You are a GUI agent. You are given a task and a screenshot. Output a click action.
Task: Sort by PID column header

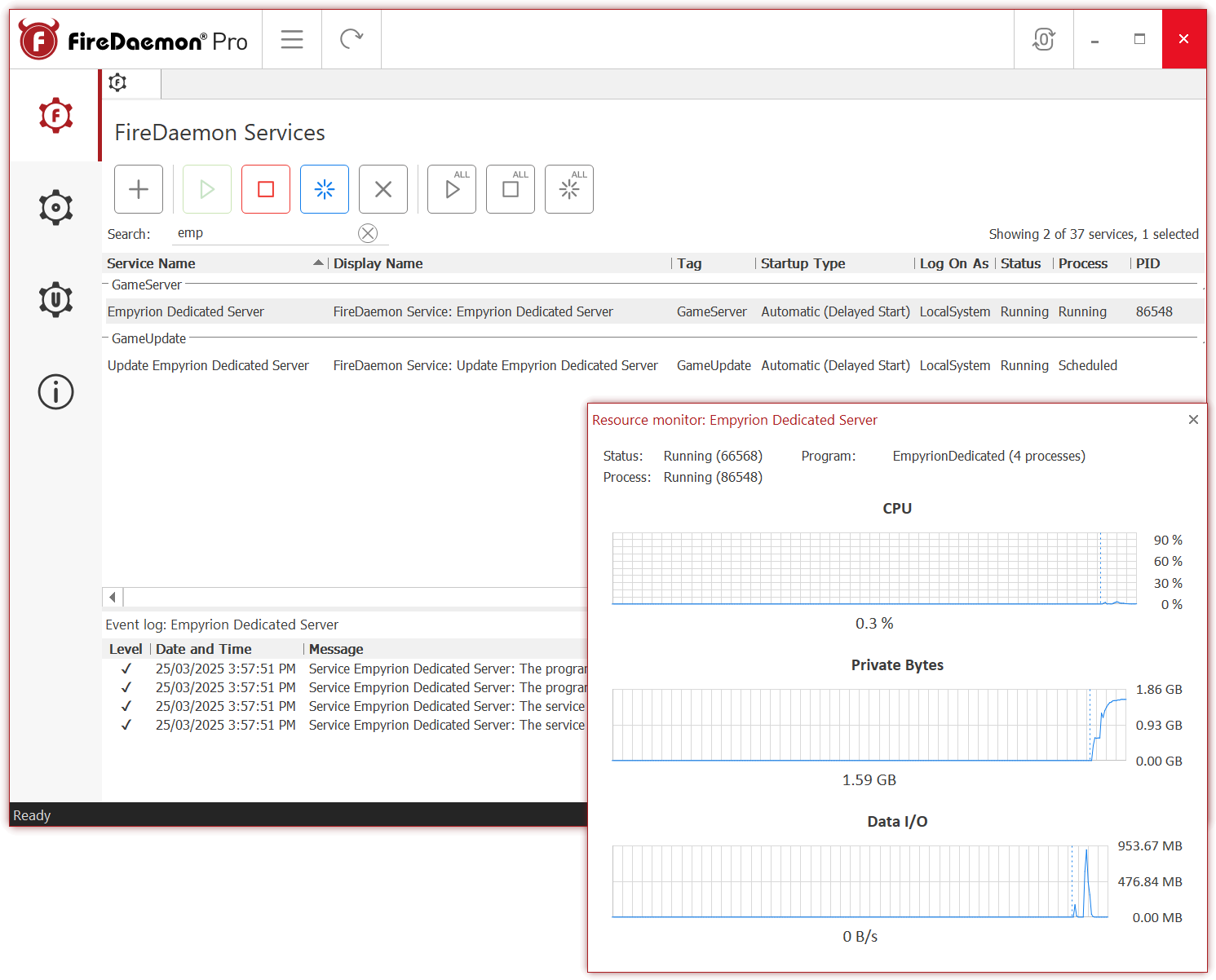(1166, 263)
